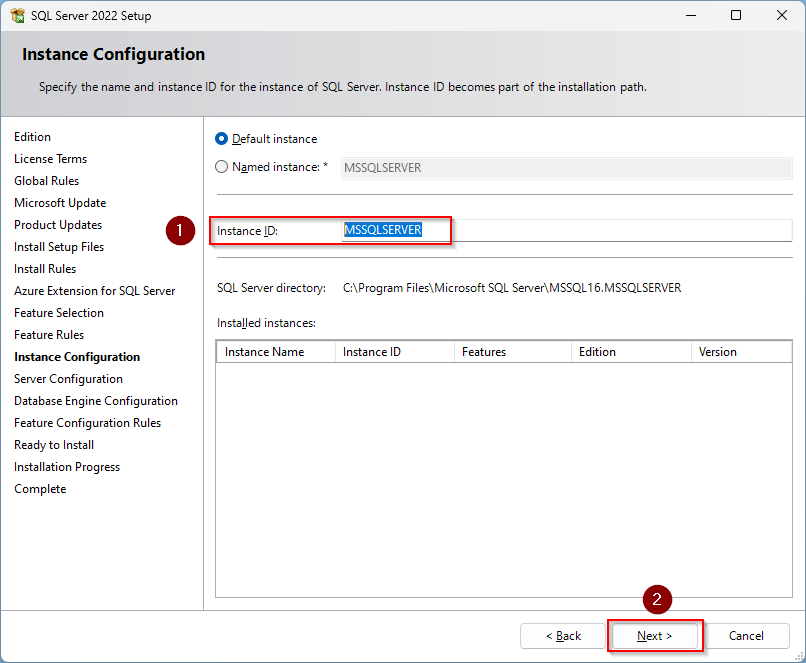Click the Instance ID input field
Image resolution: width=806 pixels, height=663 pixels.
[566, 230]
